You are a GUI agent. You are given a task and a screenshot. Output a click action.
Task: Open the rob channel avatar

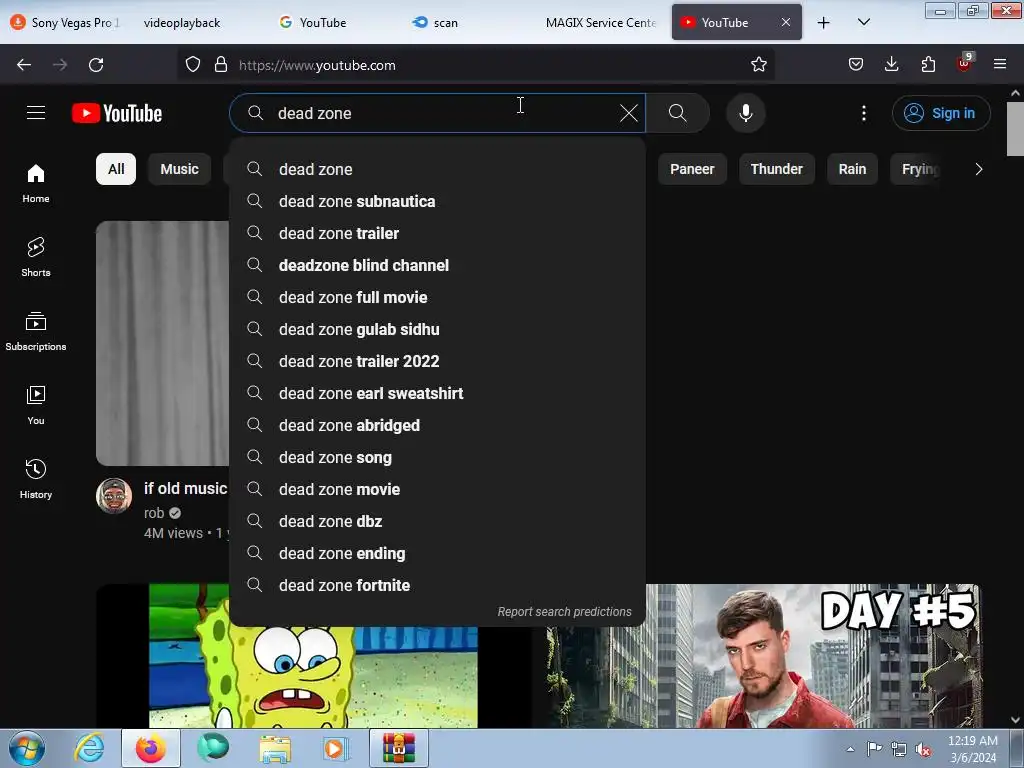tap(114, 496)
